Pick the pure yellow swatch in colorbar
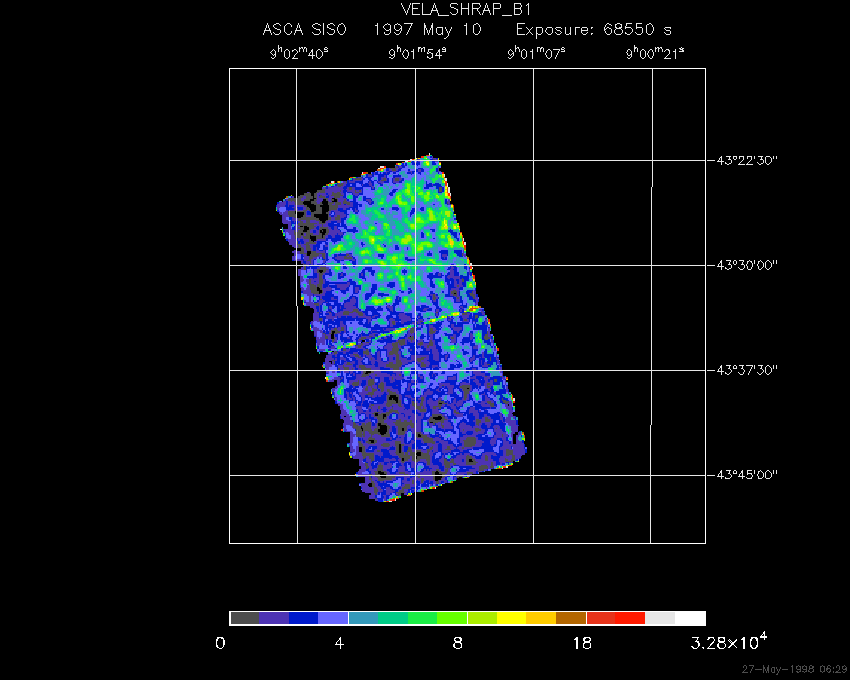The width and height of the screenshot is (850, 680). 512,618
